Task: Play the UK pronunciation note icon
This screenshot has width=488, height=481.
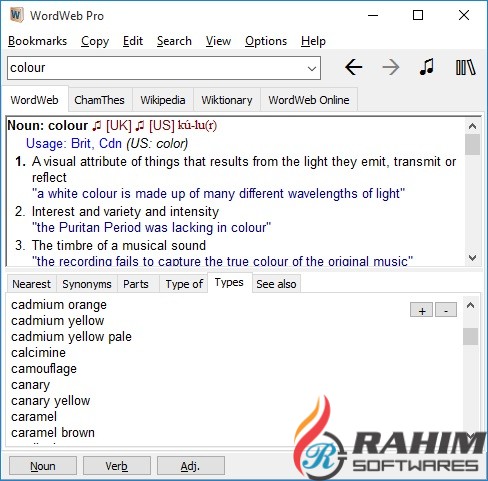Action: (x=96, y=126)
